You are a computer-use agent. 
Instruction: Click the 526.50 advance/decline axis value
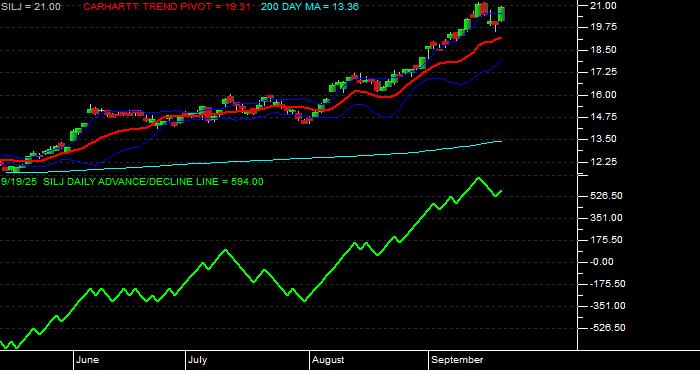(606, 196)
